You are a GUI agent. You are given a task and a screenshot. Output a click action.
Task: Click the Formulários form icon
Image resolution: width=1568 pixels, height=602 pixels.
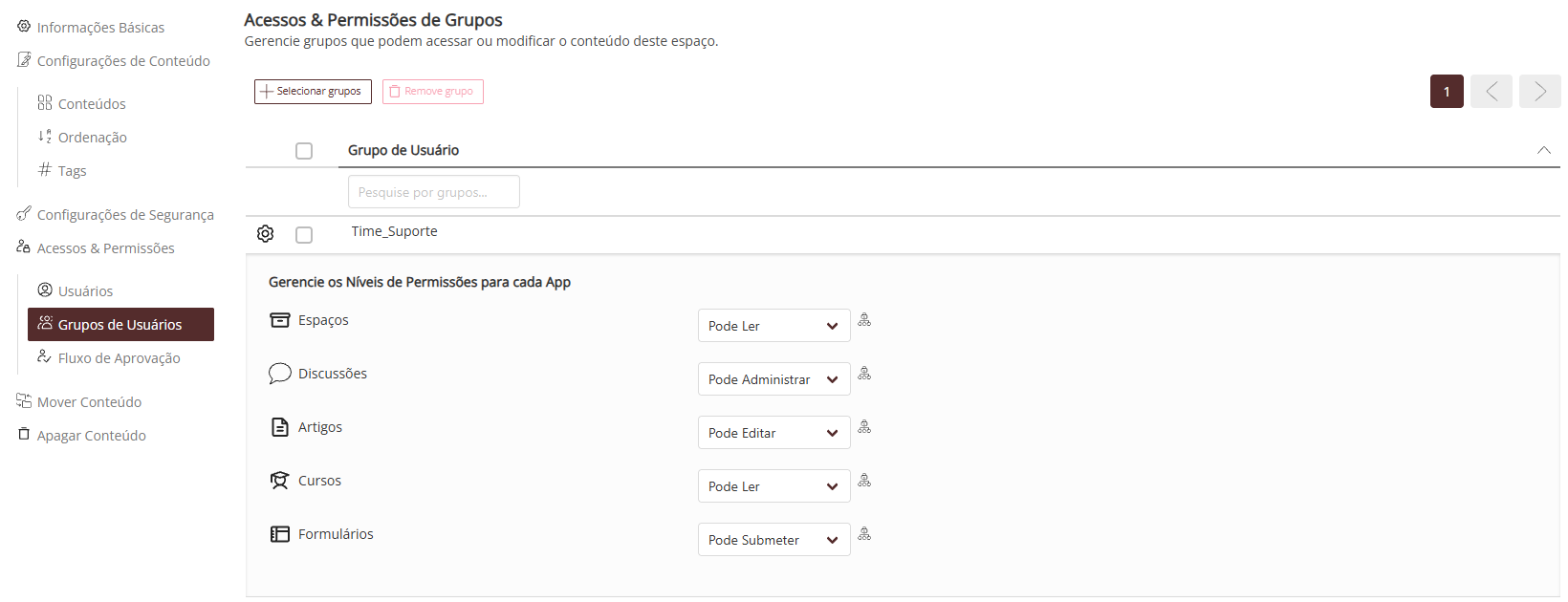[x=280, y=534]
